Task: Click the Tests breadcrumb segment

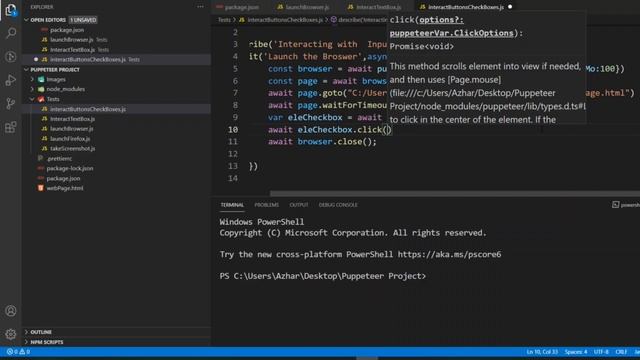Action: (x=224, y=20)
